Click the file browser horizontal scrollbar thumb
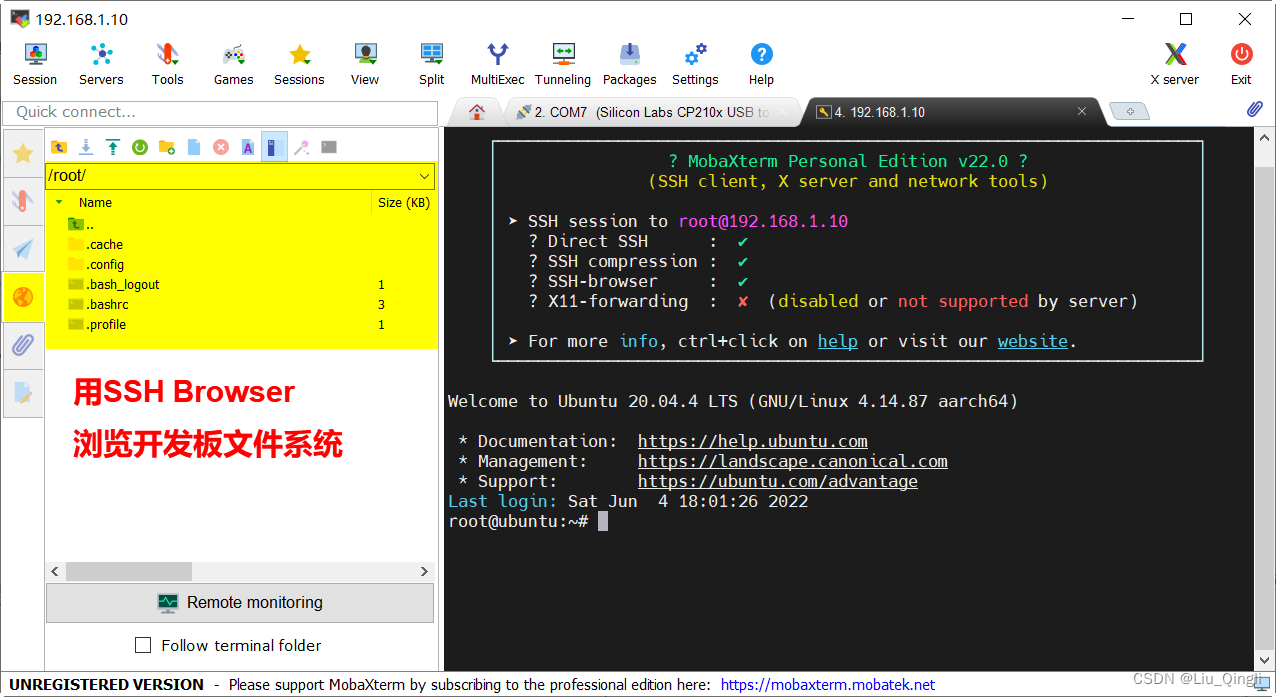The image size is (1276, 697). click(128, 571)
